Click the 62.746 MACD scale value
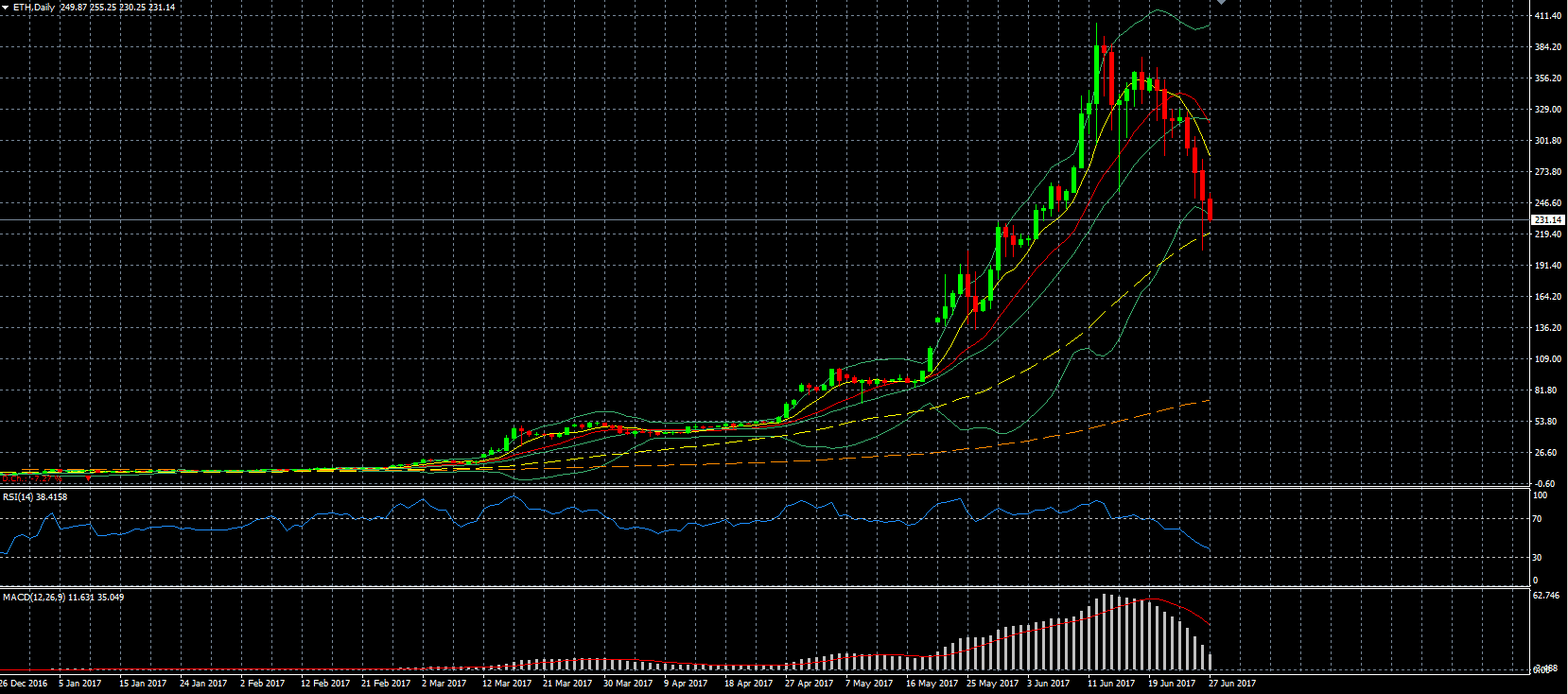This screenshot has height=694, width=1568. (1546, 596)
